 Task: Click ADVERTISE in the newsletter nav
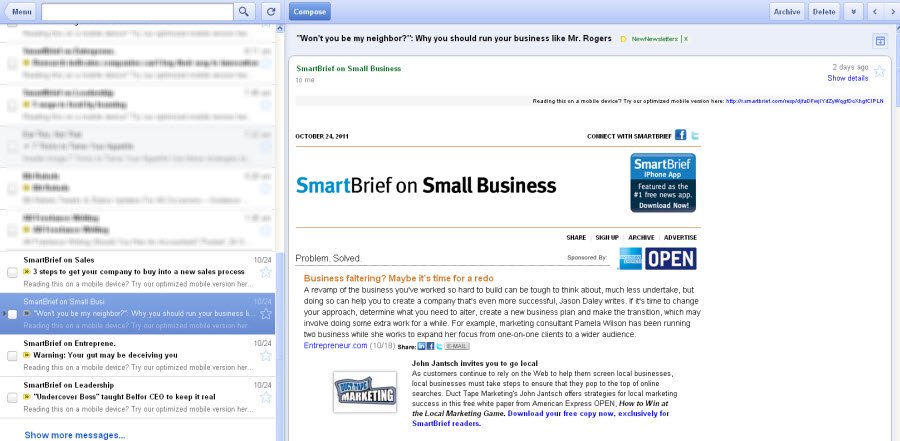680,237
